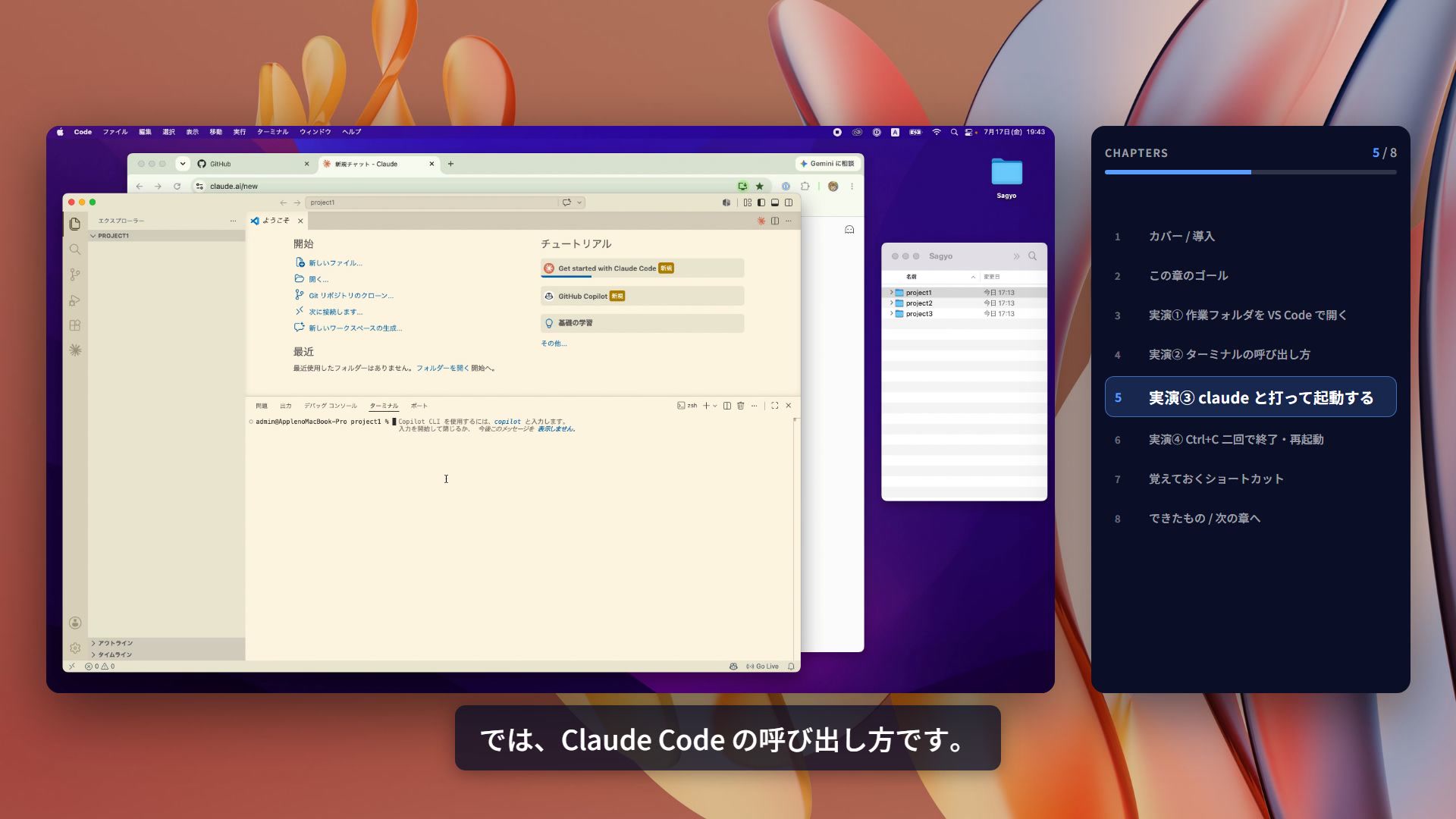Click the フォルダーを開く link
This screenshot has height=819, width=1456.
pyautogui.click(x=443, y=369)
